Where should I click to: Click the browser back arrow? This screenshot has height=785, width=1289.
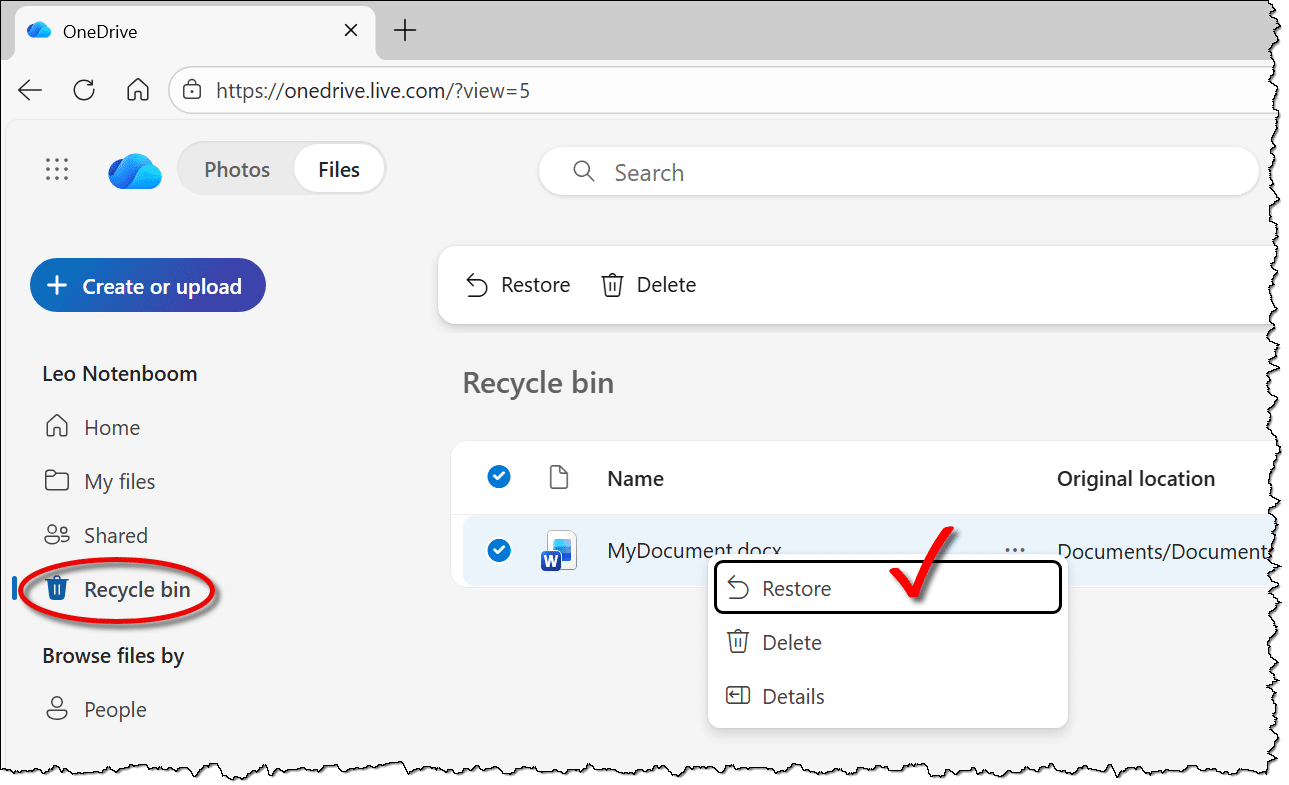pyautogui.click(x=30, y=91)
